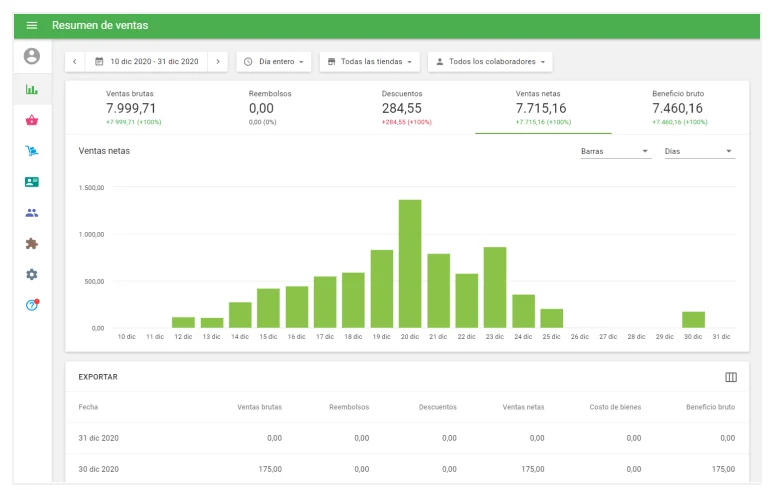This screenshot has height=497, width=774.
Task: Click the EXPORTAR button
Action: pyautogui.click(x=98, y=377)
